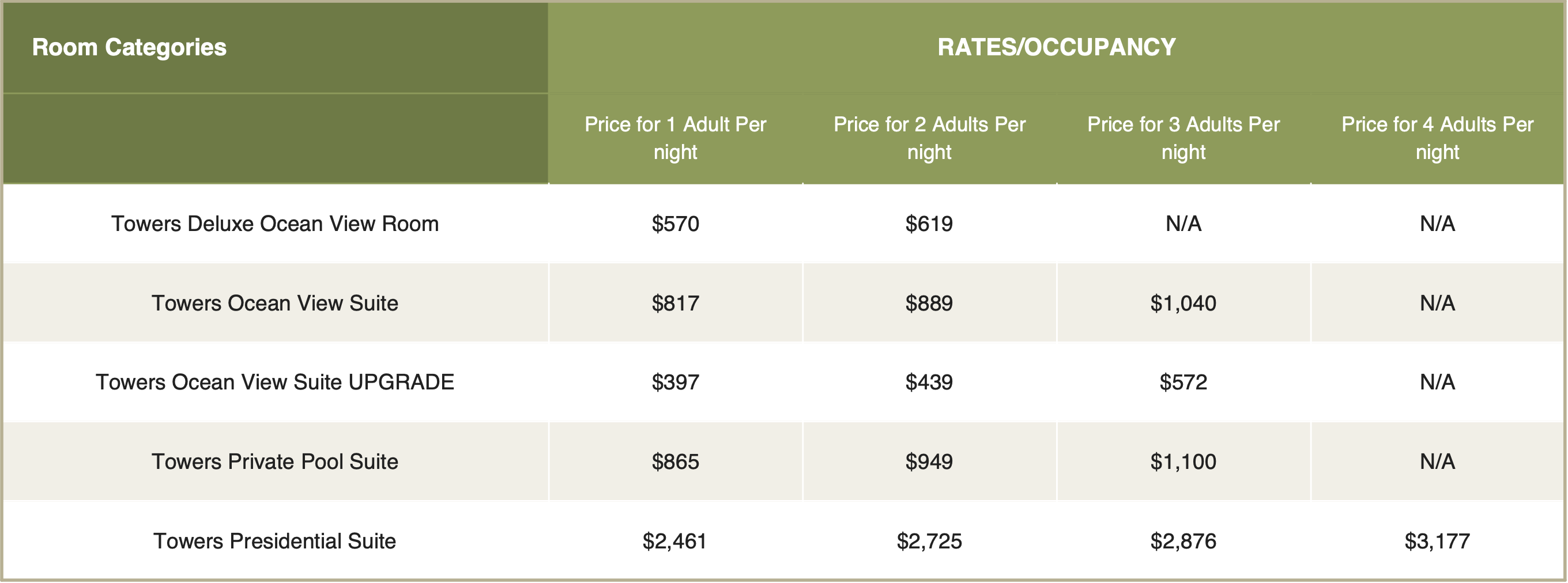Image resolution: width=1568 pixels, height=583 pixels.
Task: Click Towers Private Pool Suite row label
Action: click(x=275, y=462)
